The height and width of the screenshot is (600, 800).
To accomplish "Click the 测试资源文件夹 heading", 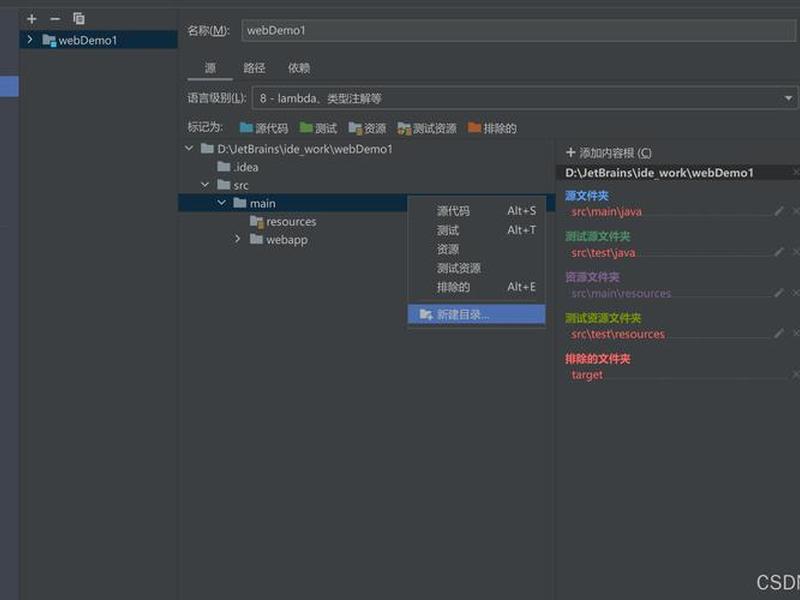I will click(603, 318).
